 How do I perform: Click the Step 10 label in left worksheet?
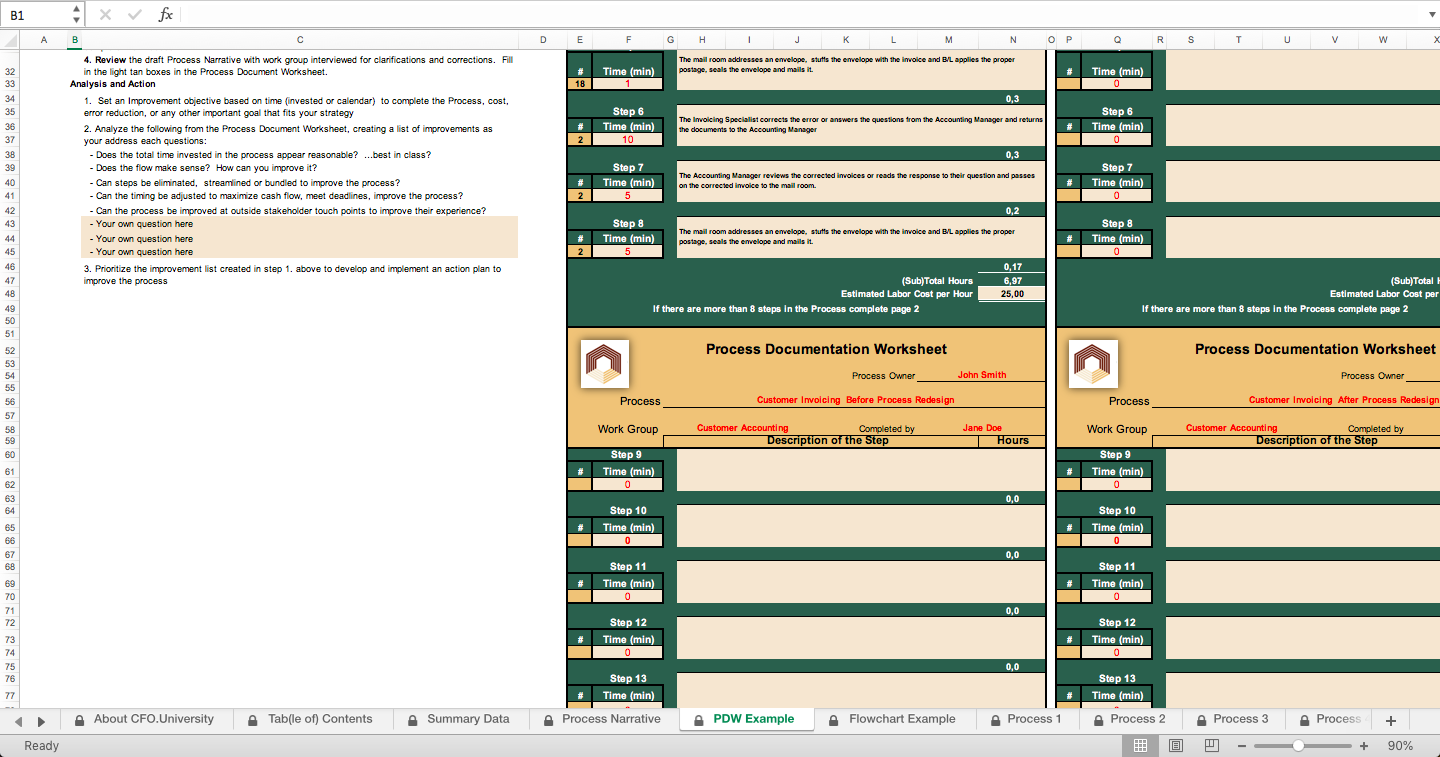(628, 511)
